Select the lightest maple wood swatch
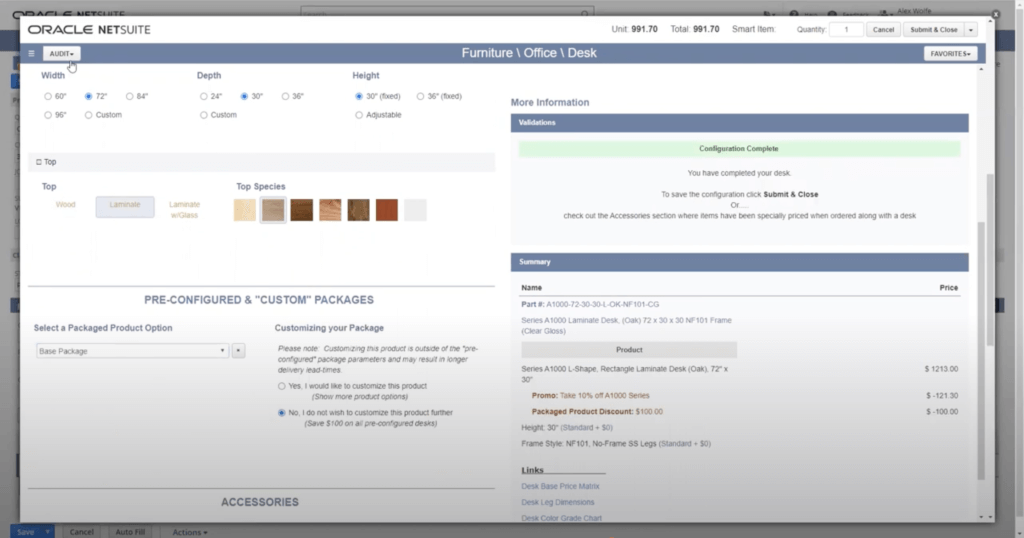The image size is (1024, 538). (245, 209)
